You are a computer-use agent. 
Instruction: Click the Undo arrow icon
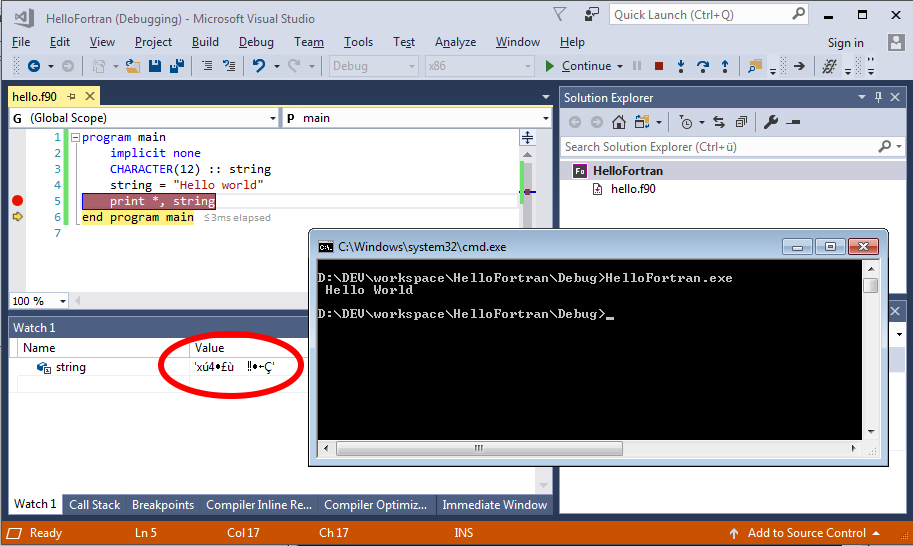(259, 66)
